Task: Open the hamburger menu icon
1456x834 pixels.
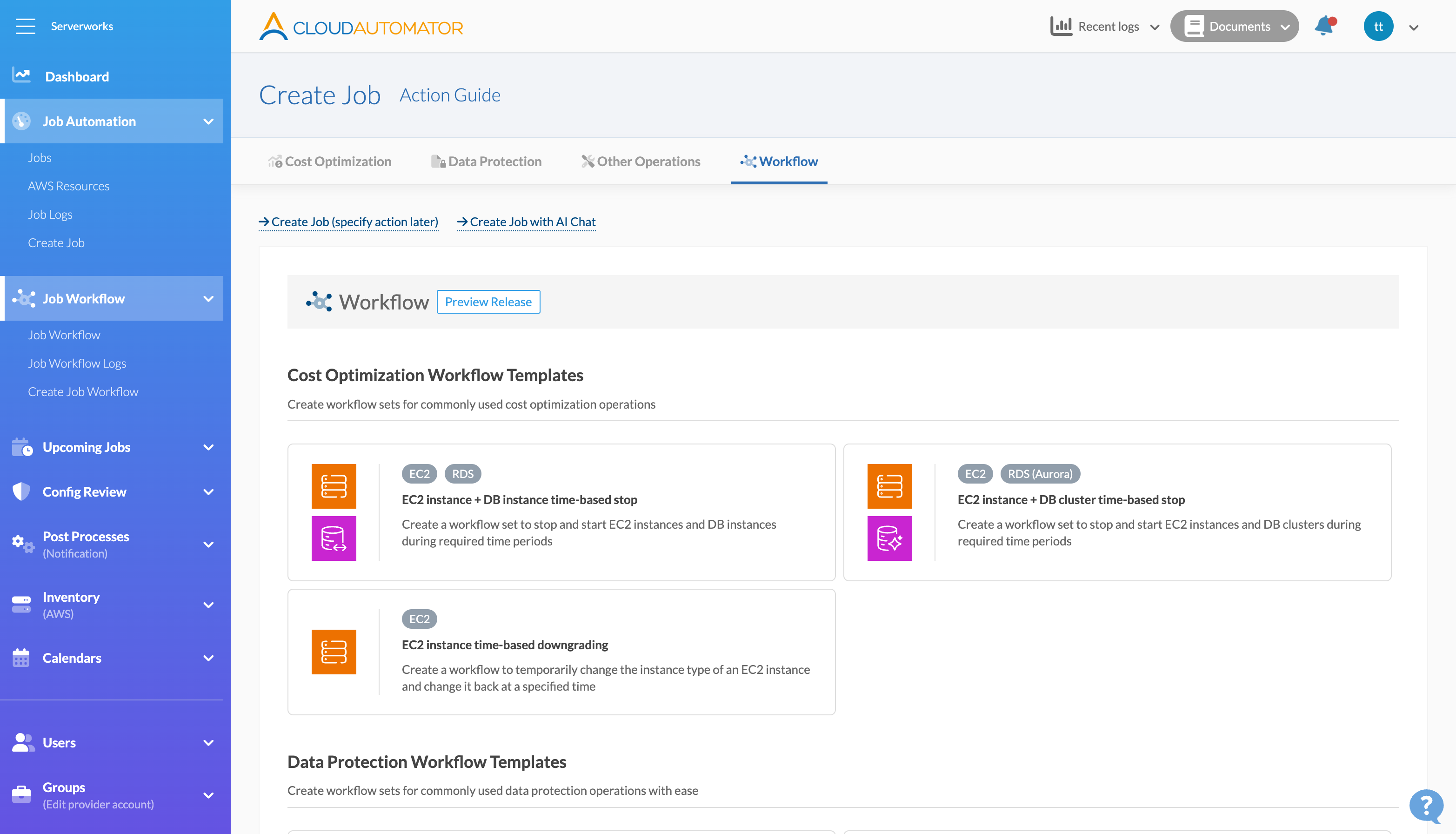Action: (25, 27)
